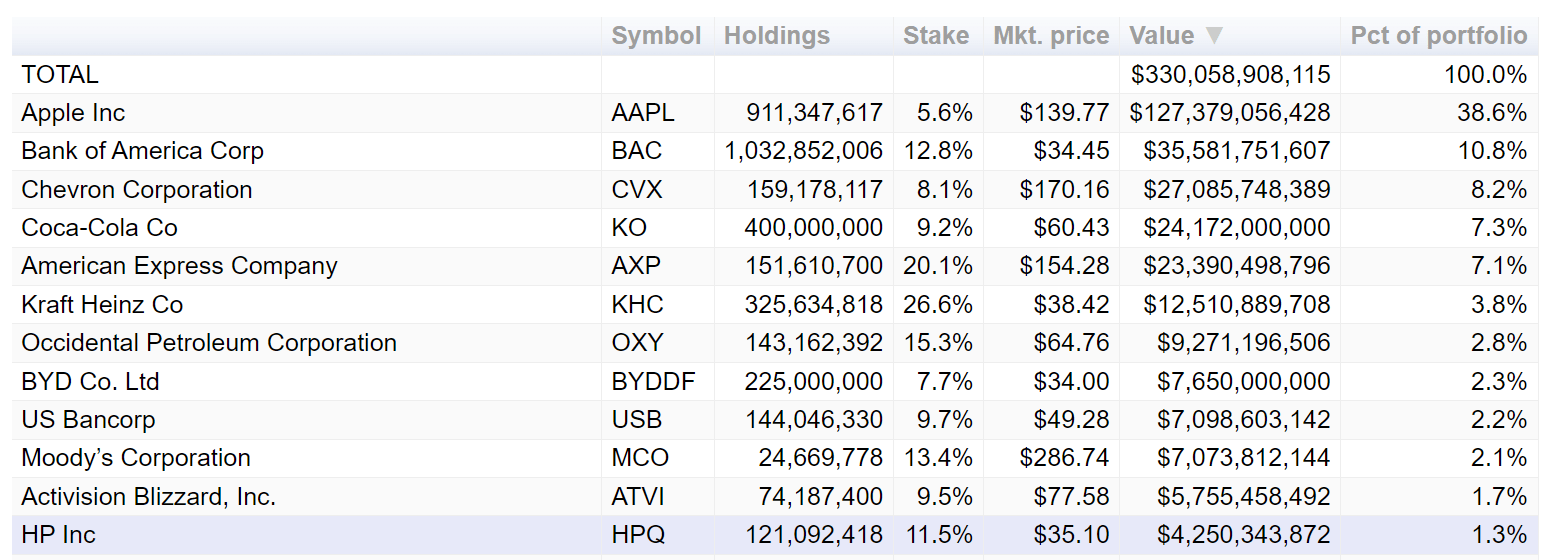Sort by the Stake column header
Image resolution: width=1547 pixels, height=560 pixels.
point(936,36)
